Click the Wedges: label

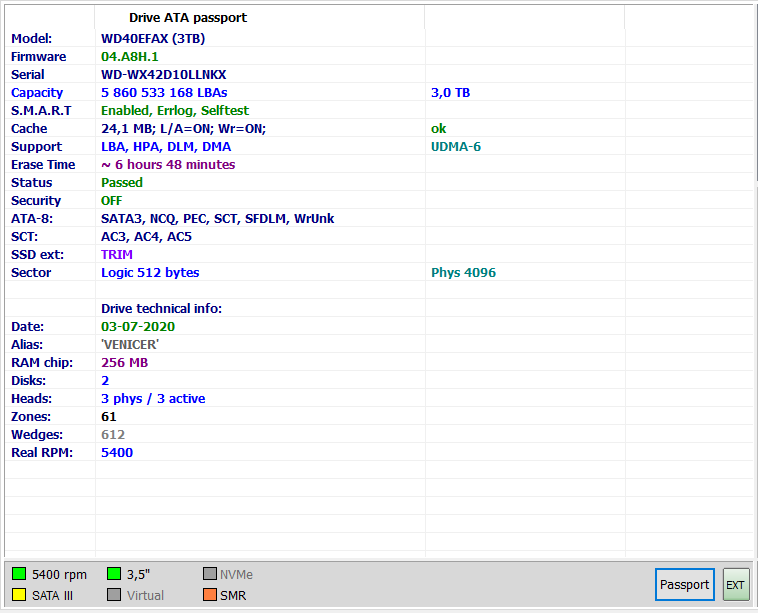37,434
